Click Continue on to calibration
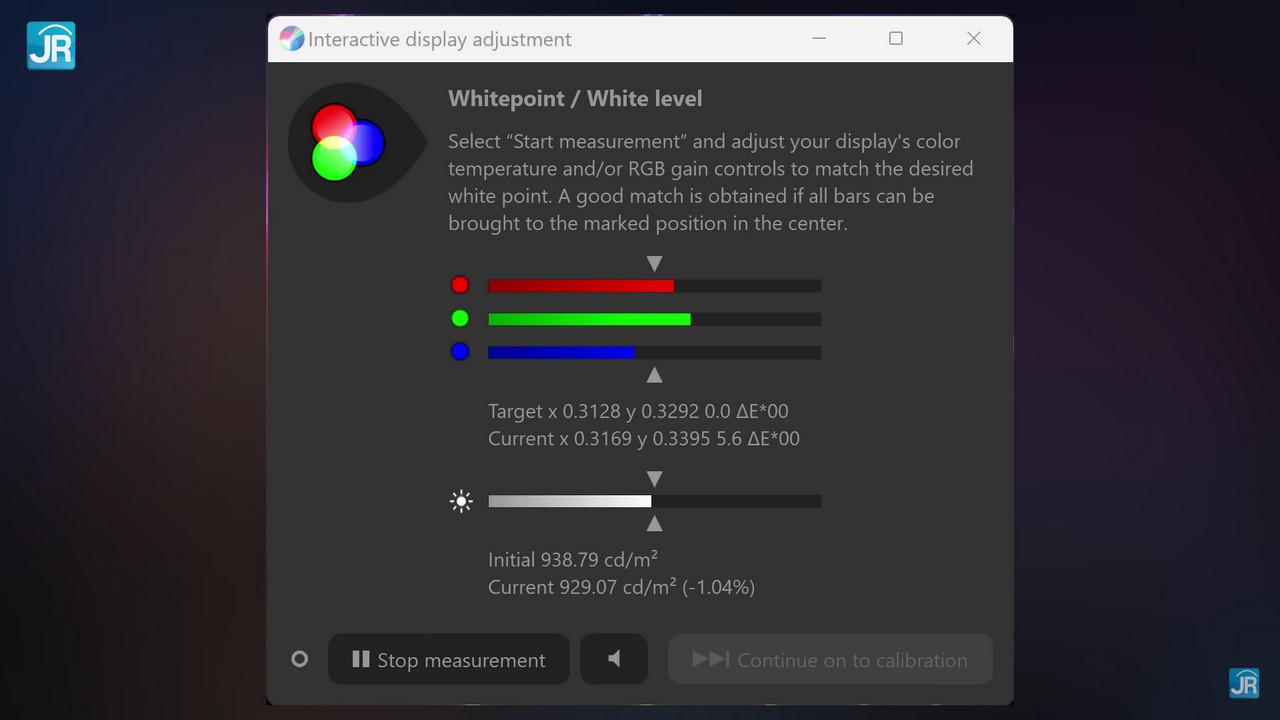Screen dimensions: 1280x720 point(830,660)
